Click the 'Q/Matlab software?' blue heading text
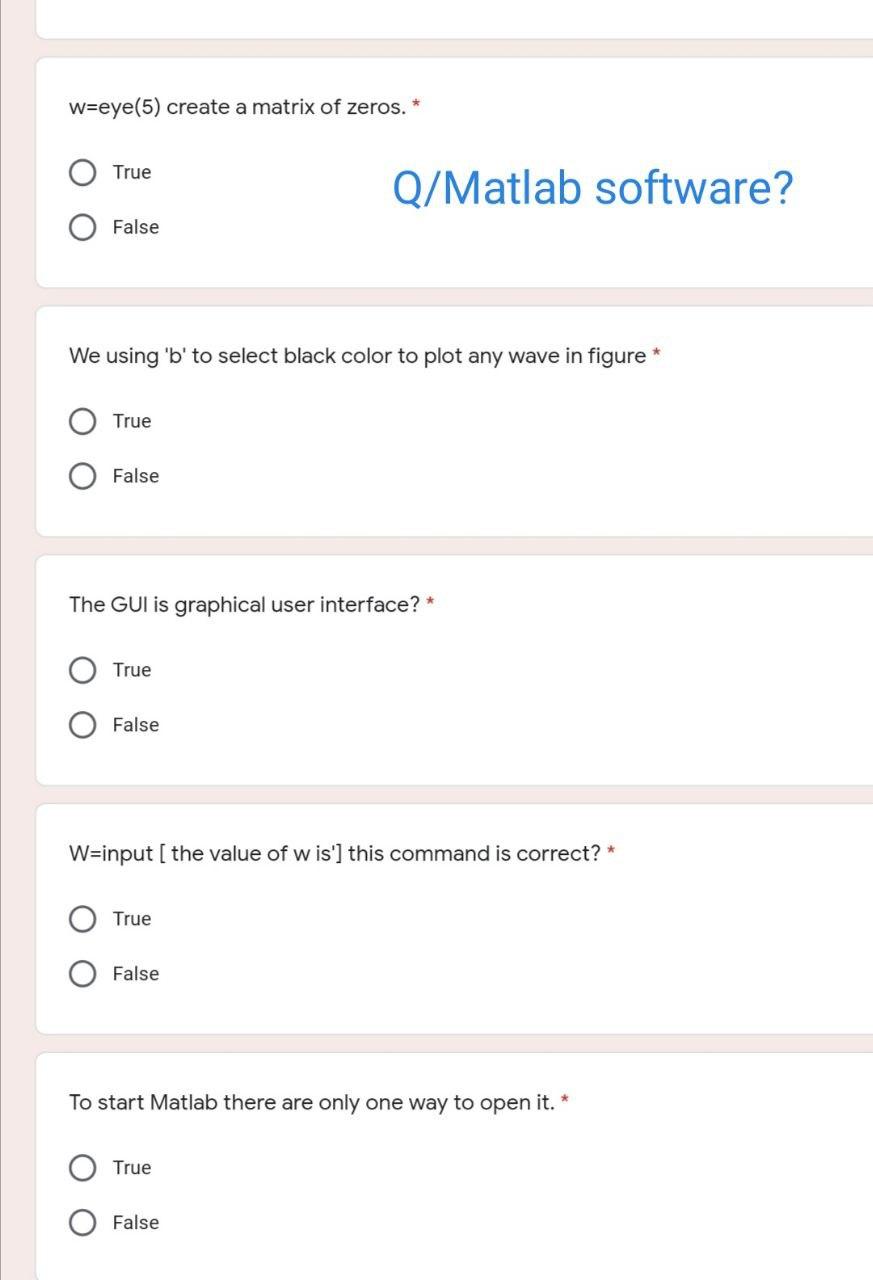This screenshot has height=1280, width=873. (593, 188)
